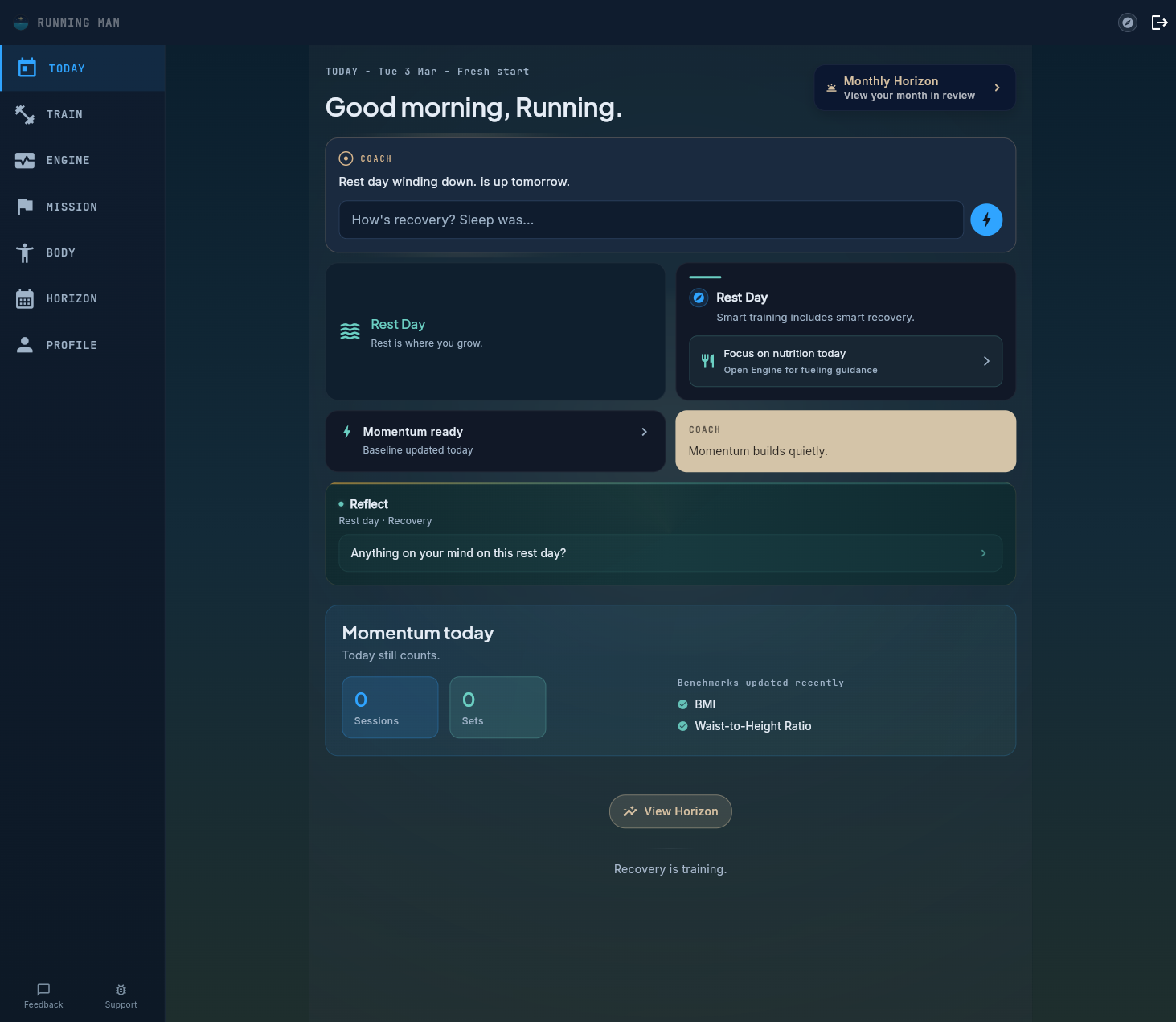Click the View Horizon button
Screen dimensions: 1176x1022
(670, 811)
